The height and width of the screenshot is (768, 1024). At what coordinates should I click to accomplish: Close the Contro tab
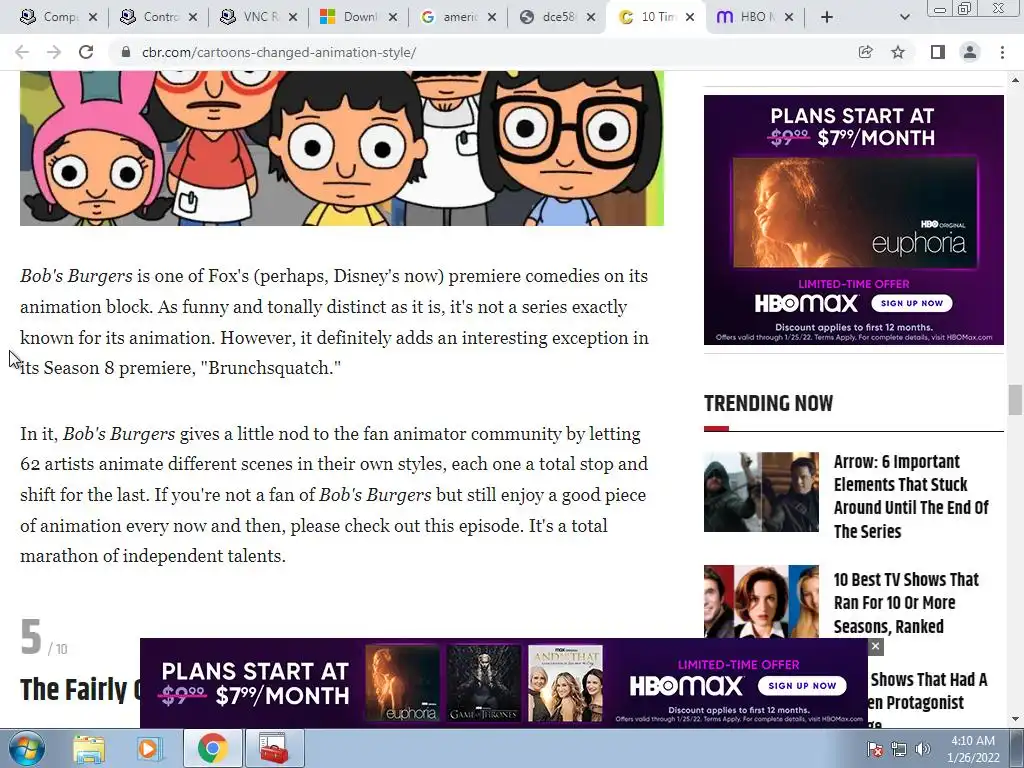[x=193, y=17]
